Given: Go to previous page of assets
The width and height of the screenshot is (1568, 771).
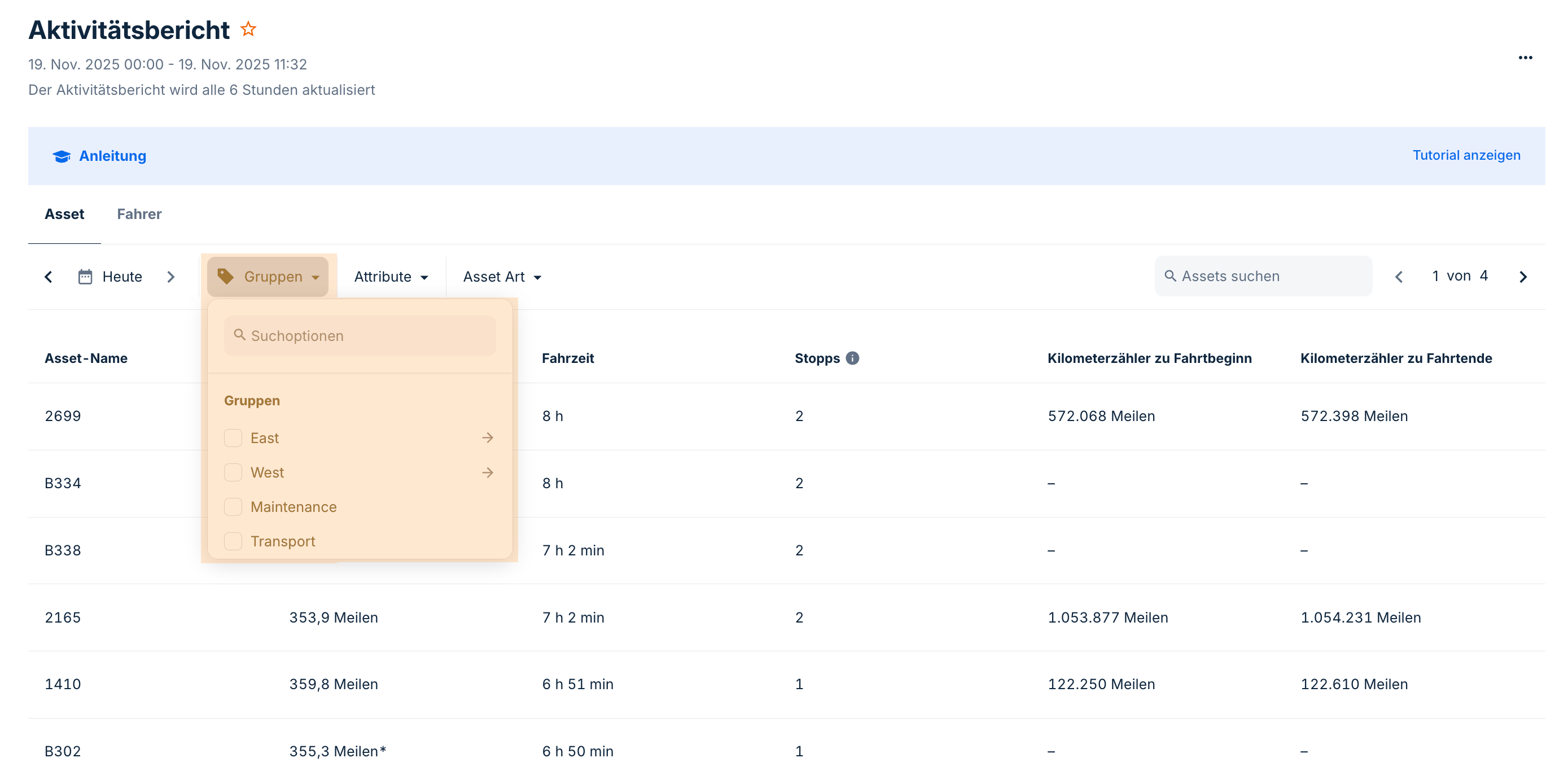Looking at the screenshot, I should pyautogui.click(x=1399, y=277).
